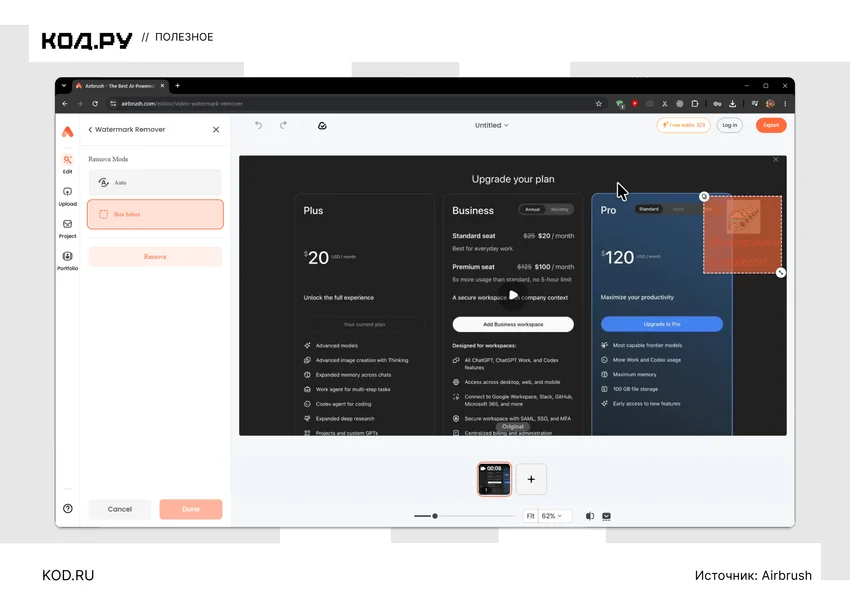850x605 pixels.
Task: Click the collapse-panel icon beside compare
Action: (607, 516)
